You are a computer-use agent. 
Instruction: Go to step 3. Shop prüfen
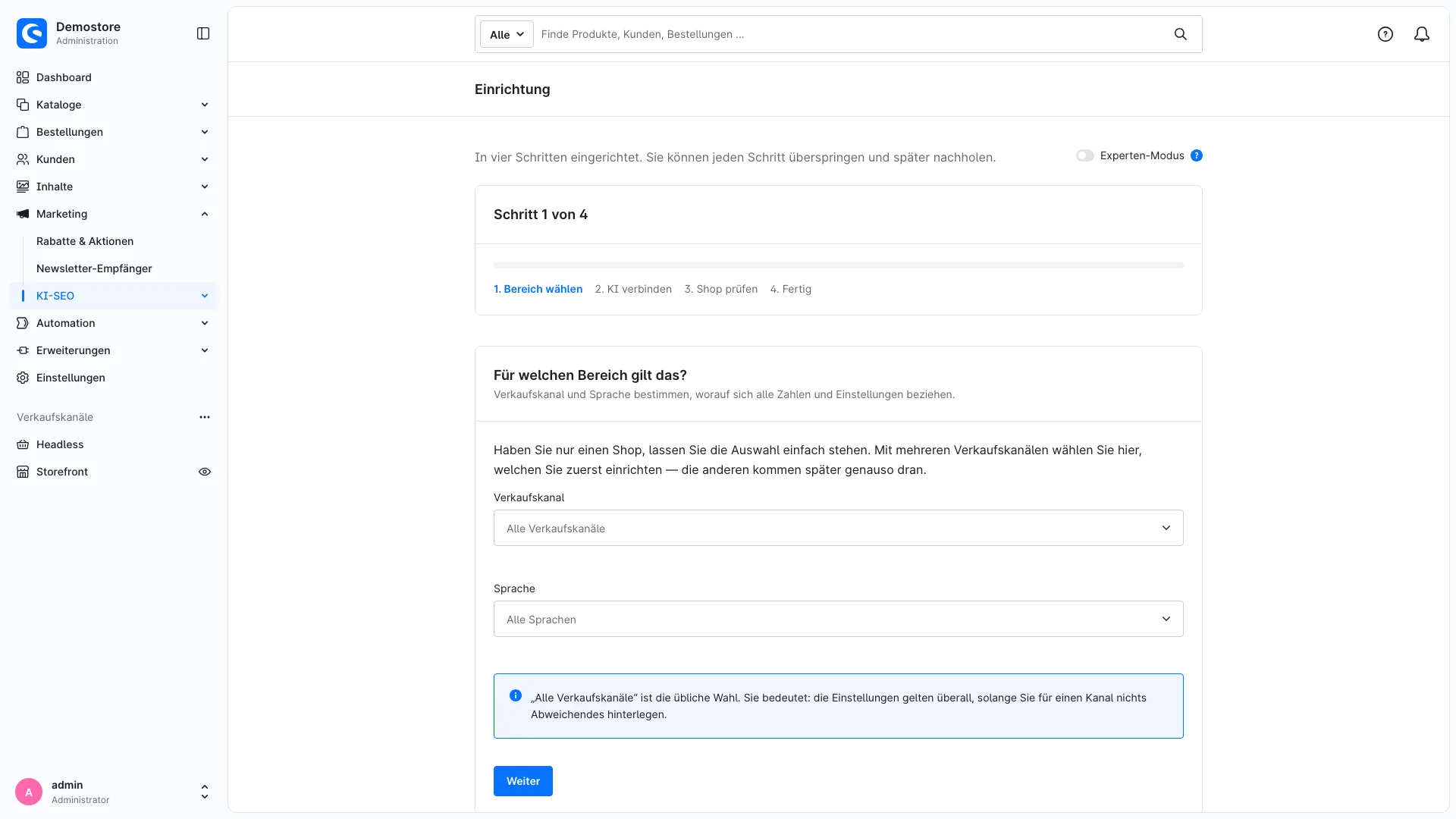pos(721,289)
